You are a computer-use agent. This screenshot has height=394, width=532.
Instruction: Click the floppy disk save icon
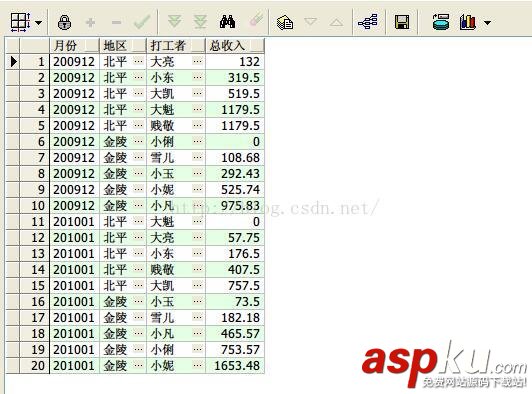(x=402, y=22)
